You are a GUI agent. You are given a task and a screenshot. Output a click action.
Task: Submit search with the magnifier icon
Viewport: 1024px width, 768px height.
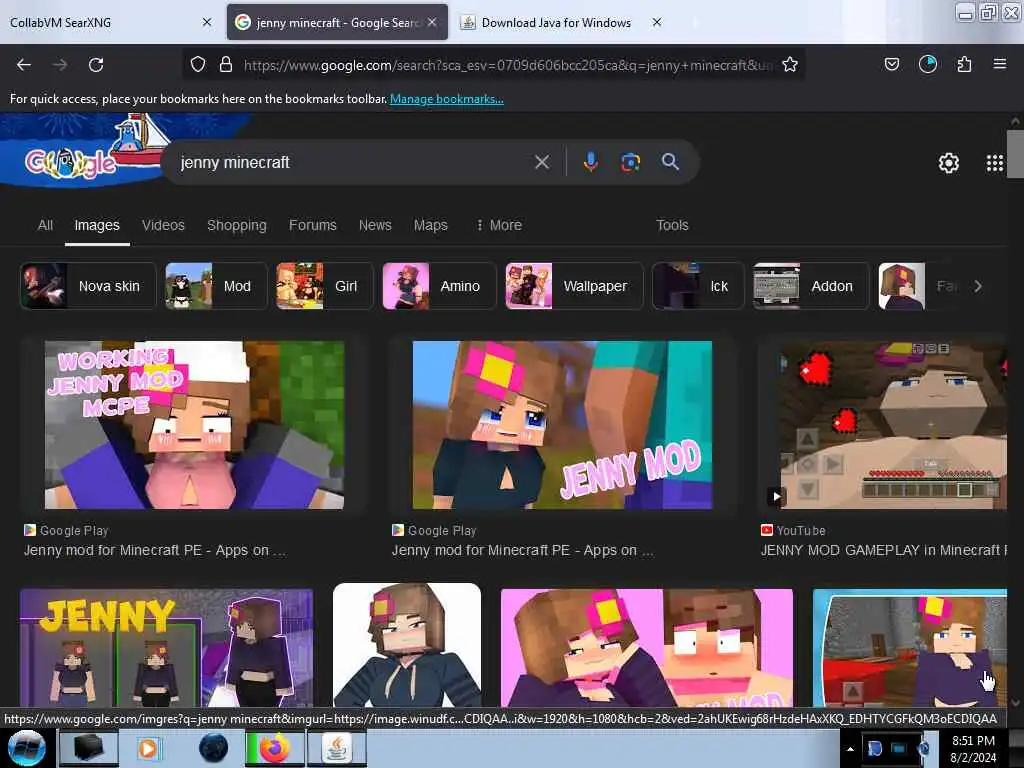[x=670, y=162]
